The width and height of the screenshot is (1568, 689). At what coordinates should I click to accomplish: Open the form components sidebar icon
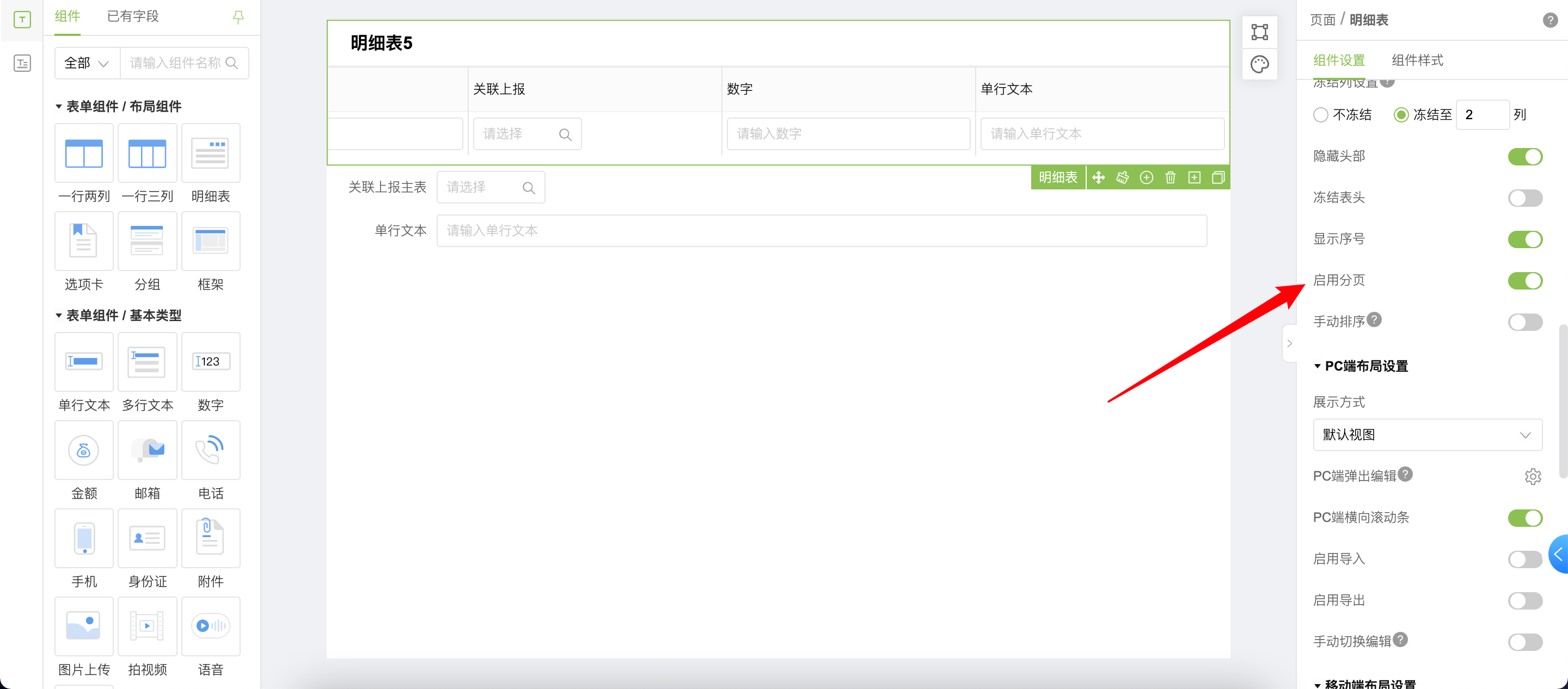click(x=22, y=20)
